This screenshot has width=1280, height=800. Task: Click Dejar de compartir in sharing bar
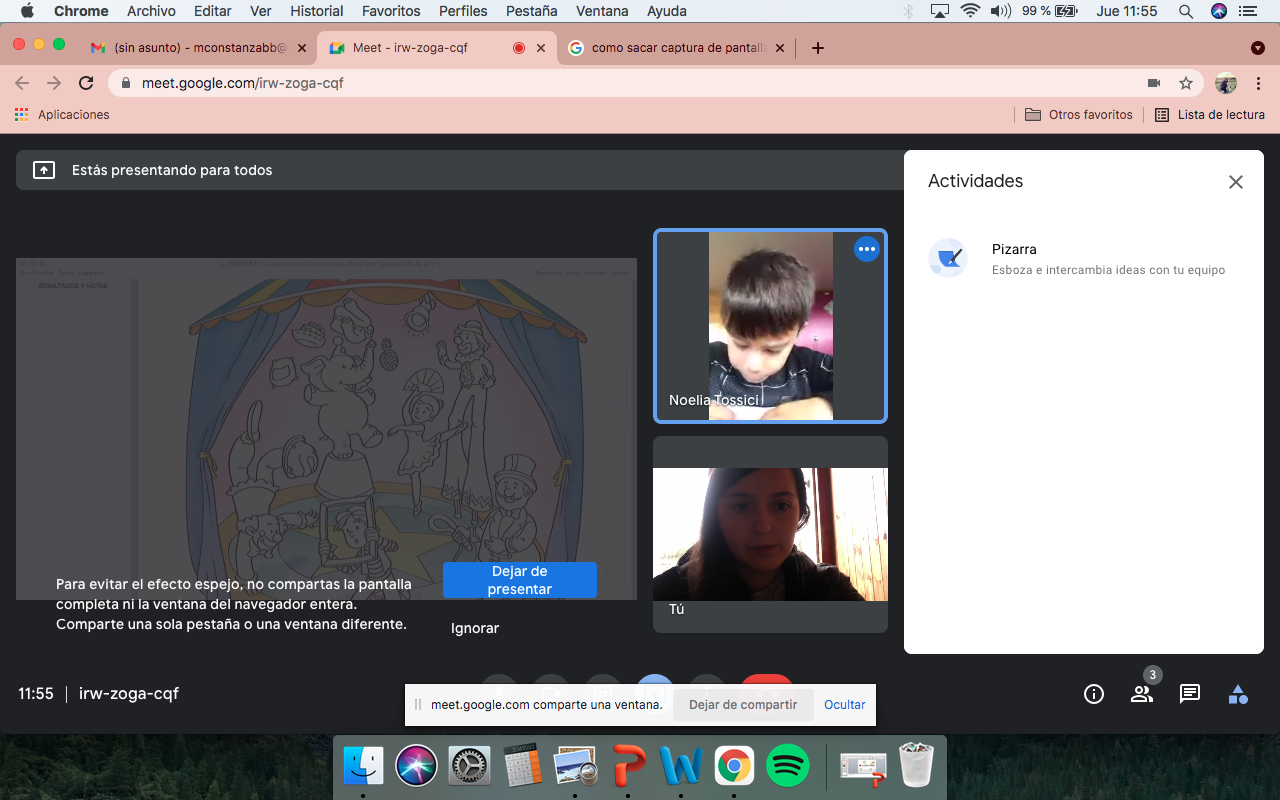point(743,704)
